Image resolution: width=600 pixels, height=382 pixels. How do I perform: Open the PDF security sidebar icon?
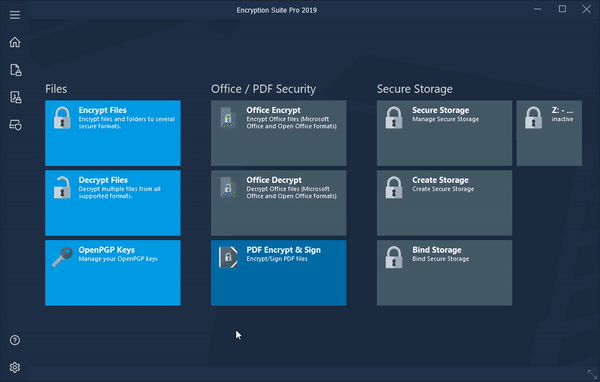click(x=15, y=97)
